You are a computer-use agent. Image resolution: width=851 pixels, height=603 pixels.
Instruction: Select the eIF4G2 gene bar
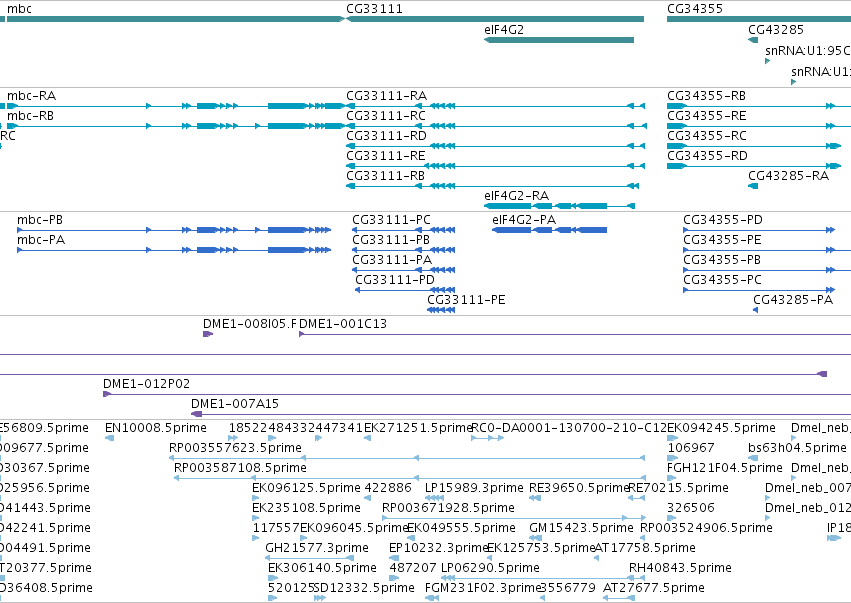coord(559,40)
